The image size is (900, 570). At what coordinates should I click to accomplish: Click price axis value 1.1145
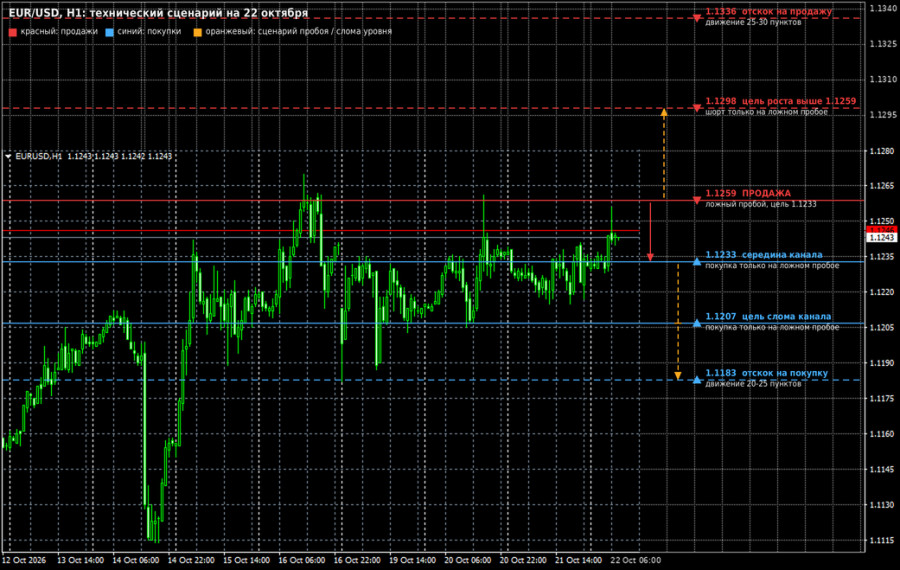click(x=882, y=470)
